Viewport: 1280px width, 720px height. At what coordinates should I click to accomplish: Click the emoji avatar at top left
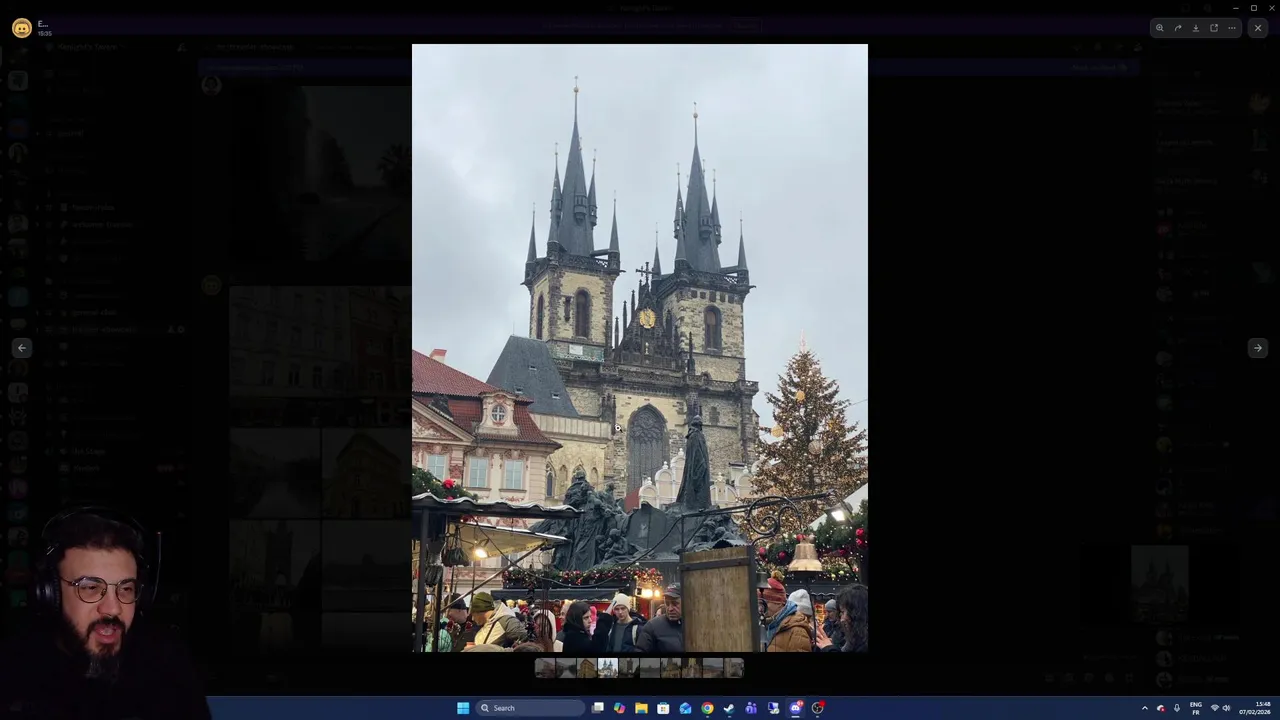tap(21, 28)
